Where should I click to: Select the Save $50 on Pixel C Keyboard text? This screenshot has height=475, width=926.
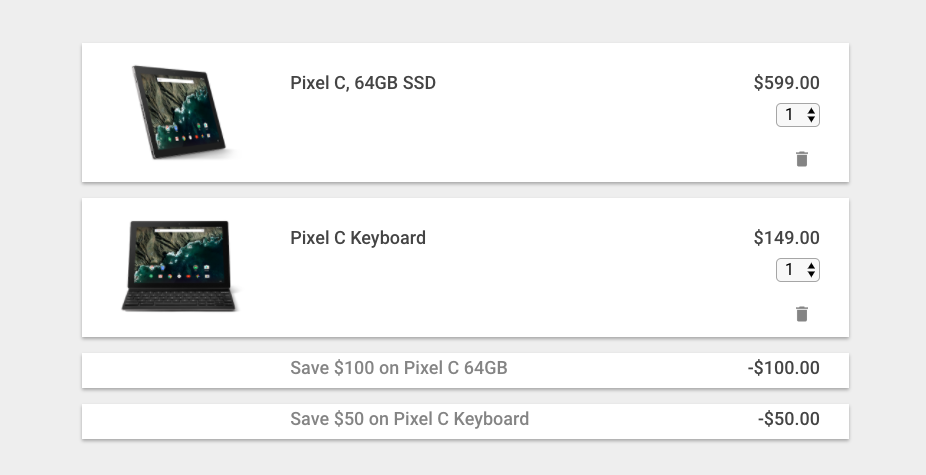409,419
